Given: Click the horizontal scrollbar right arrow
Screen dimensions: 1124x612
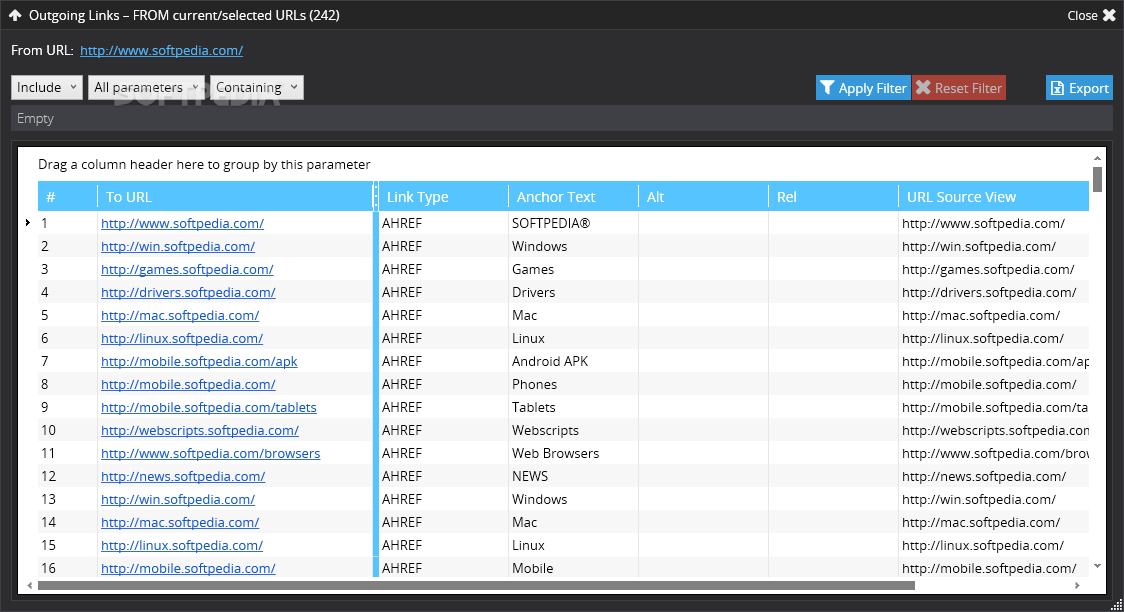Looking at the screenshot, I should pyautogui.click(x=1077, y=585).
